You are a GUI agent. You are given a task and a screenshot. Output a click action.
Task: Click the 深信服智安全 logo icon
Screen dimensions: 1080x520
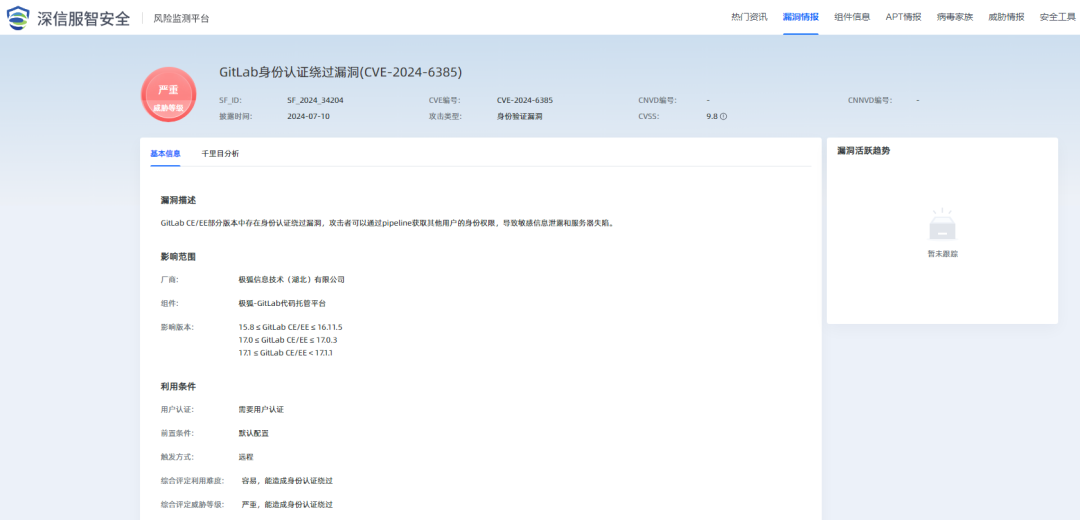point(18,17)
